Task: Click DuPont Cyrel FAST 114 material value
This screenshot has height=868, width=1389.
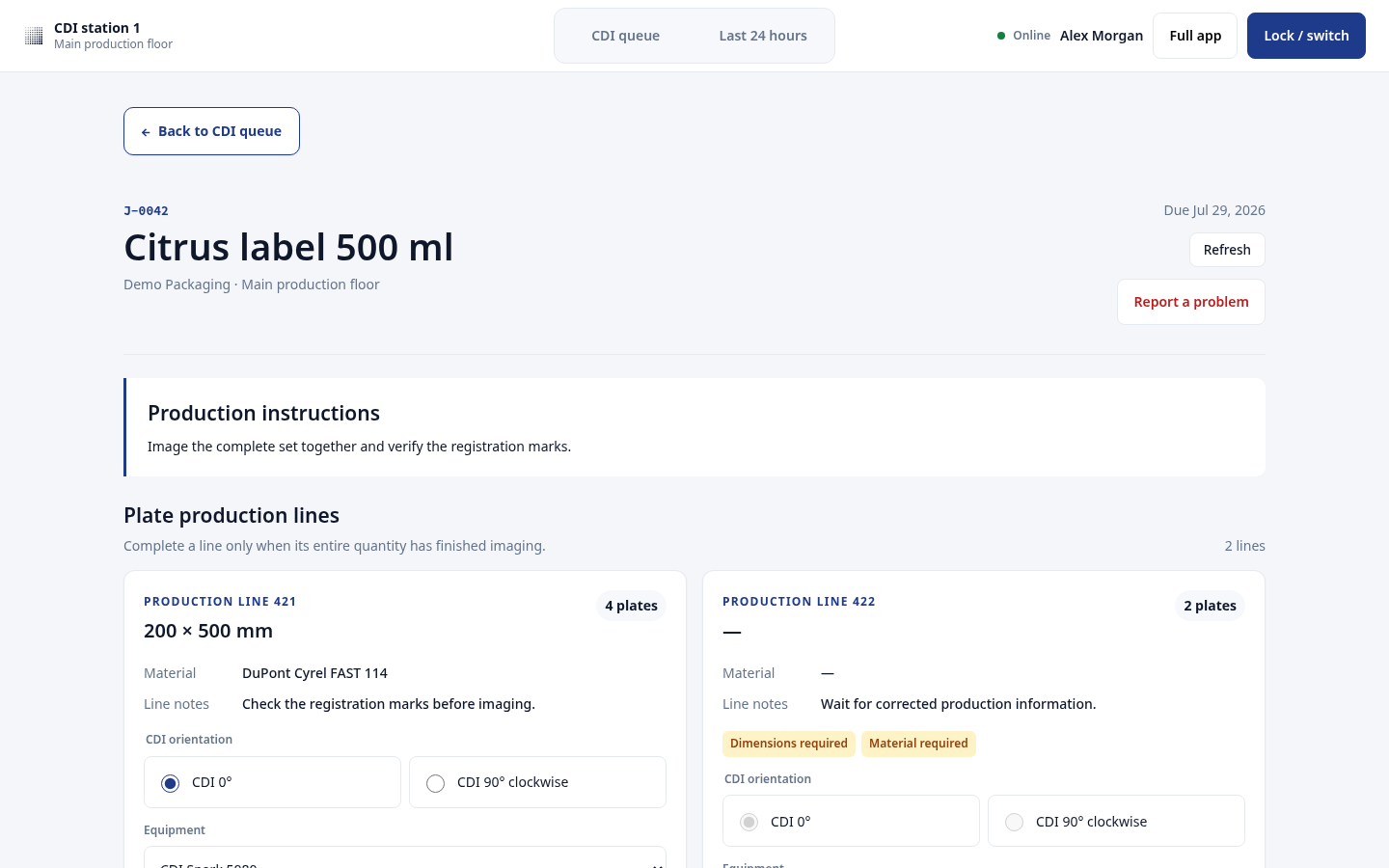Action: [314, 673]
